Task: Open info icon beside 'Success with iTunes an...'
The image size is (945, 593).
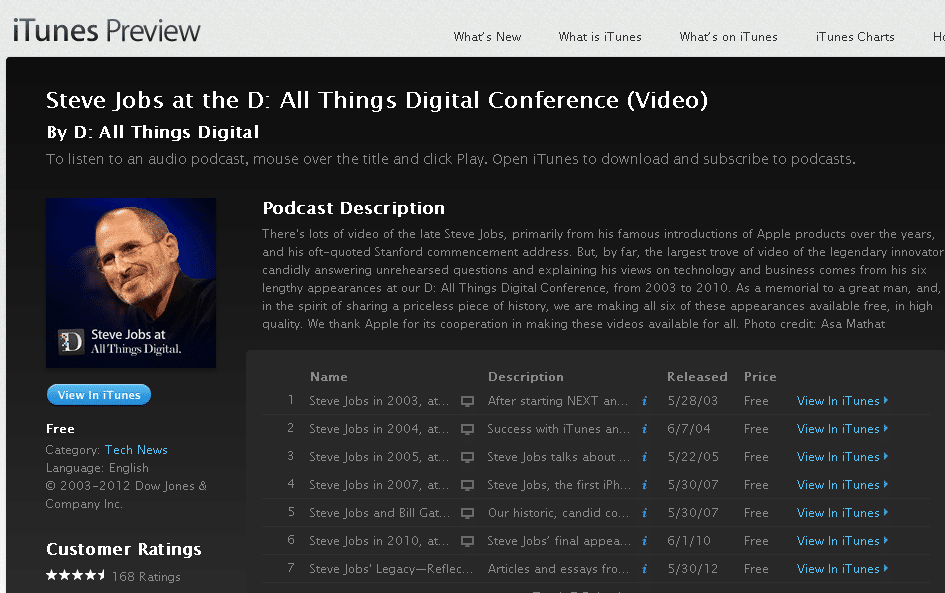Action: 644,429
